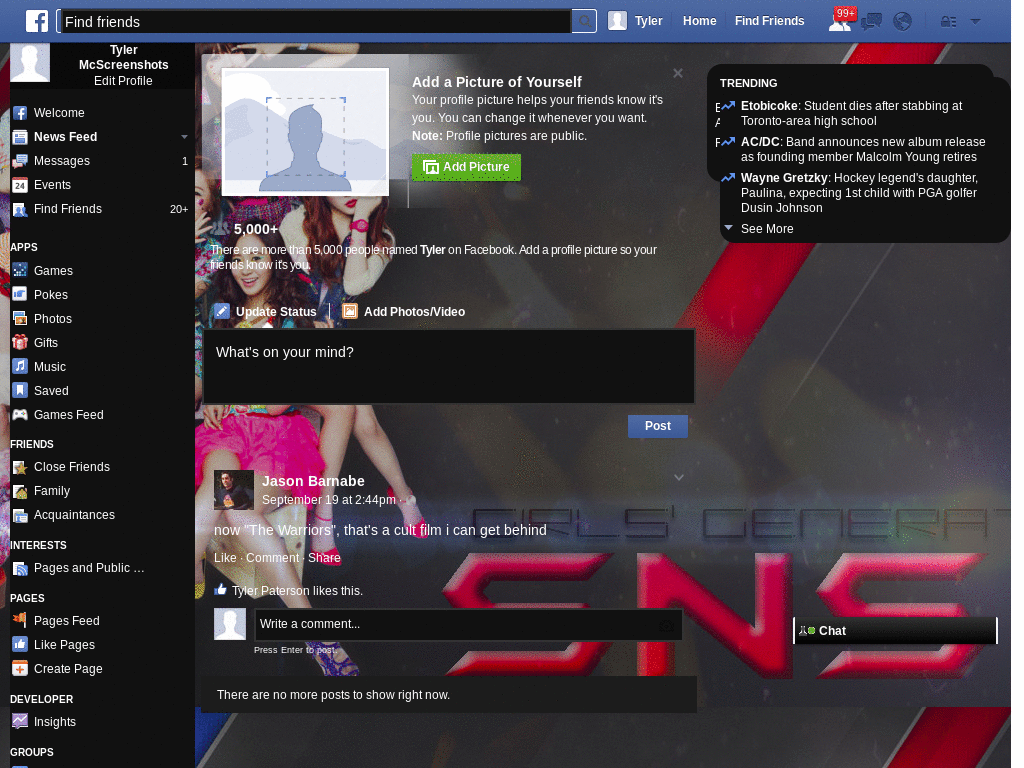Open the AC/DC trending story

tap(863, 149)
